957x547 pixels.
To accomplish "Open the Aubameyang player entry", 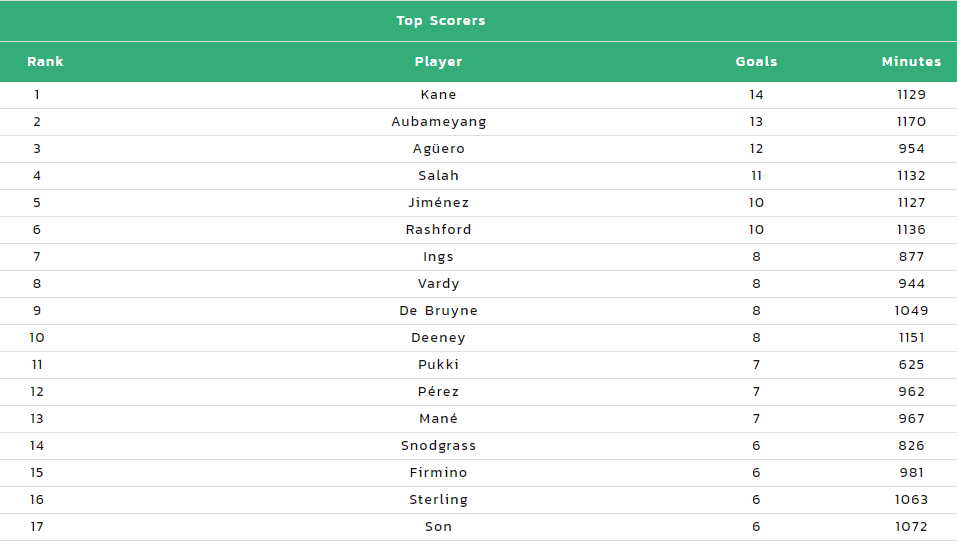I will 438,122.
